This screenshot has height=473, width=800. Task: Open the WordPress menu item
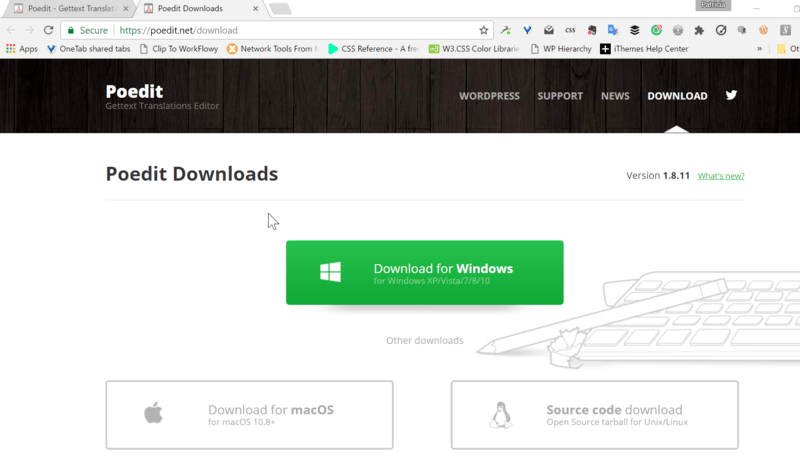[x=489, y=96]
